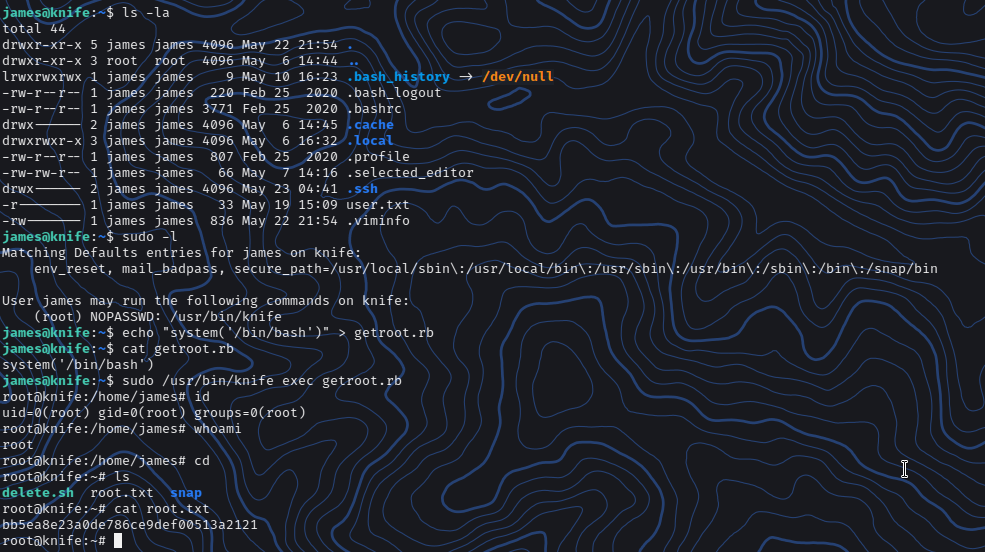The height and width of the screenshot is (552, 985).
Task: Click the lrwxrwxrwx permissions string
Action: point(41,77)
